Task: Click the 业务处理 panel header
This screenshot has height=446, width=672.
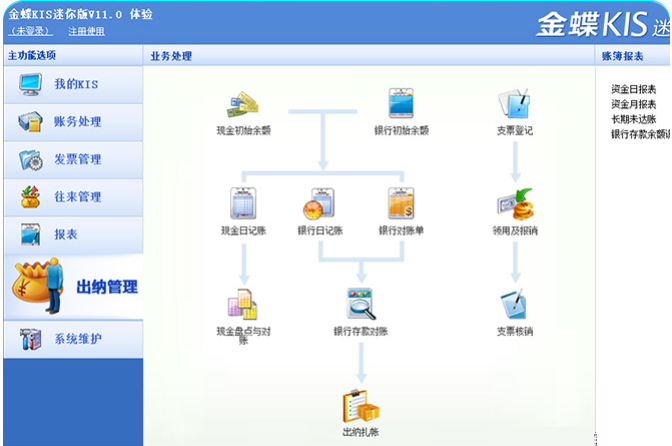Action: coord(171,56)
